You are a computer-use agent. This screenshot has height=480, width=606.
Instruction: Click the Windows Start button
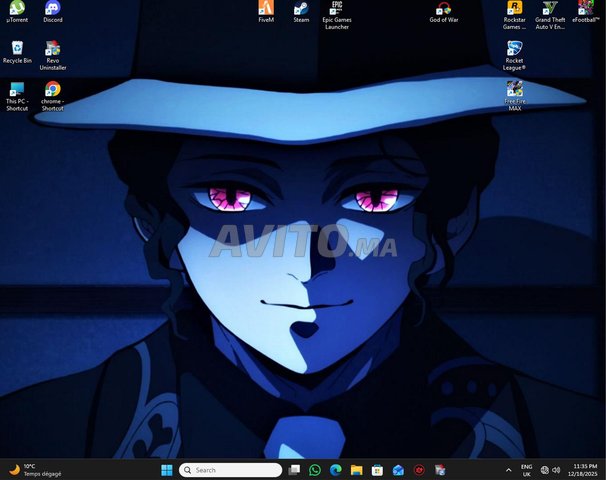pyautogui.click(x=167, y=470)
